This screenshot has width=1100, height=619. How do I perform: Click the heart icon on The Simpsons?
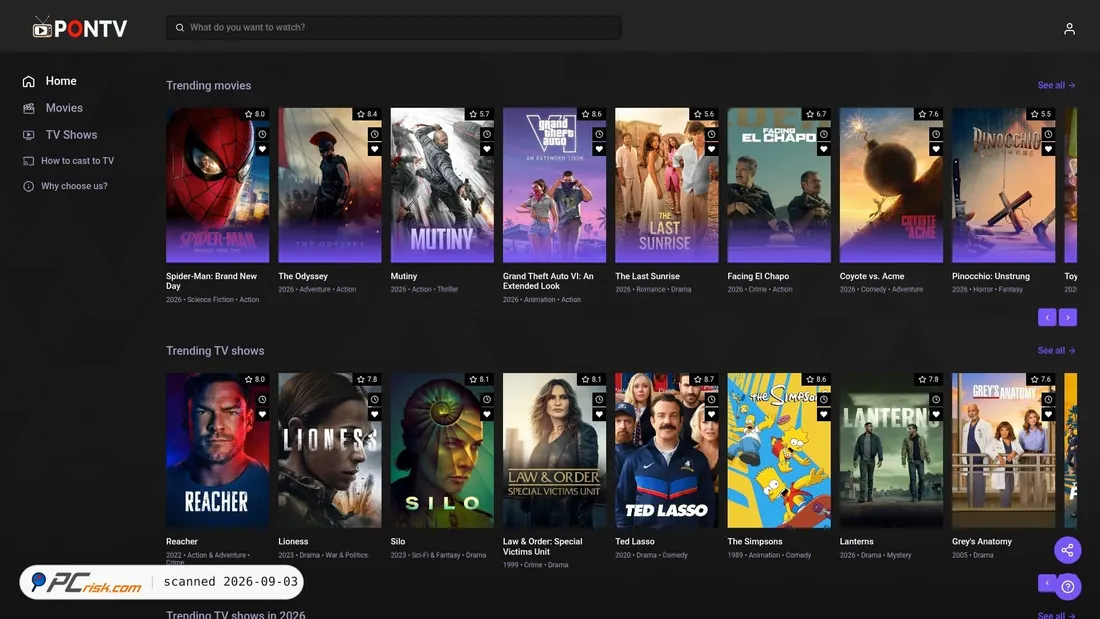(824, 414)
